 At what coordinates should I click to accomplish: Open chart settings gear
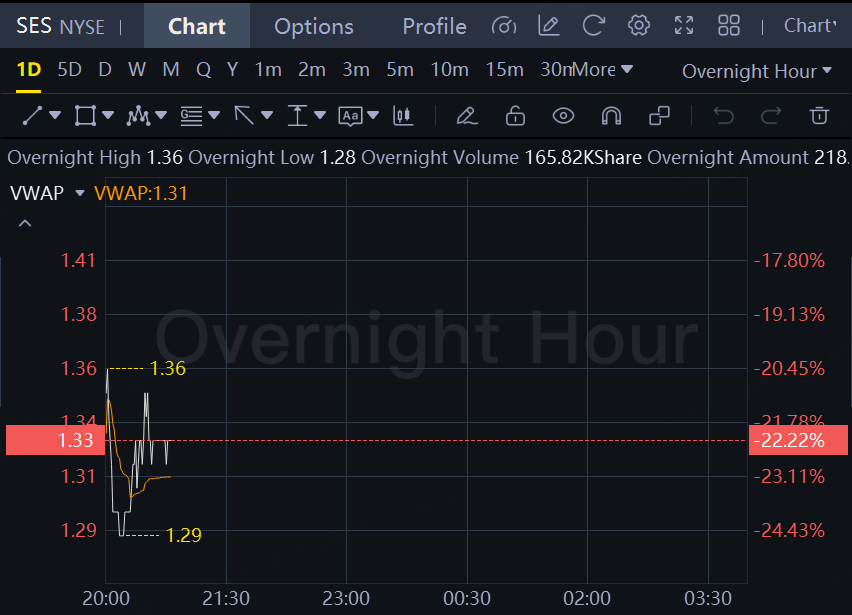[639, 26]
